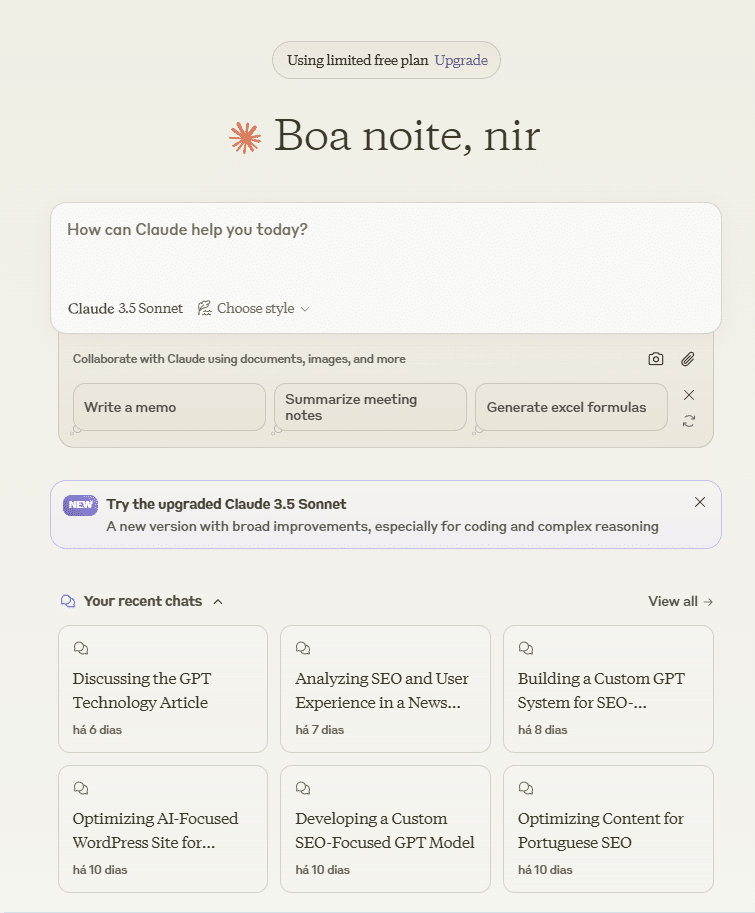This screenshot has width=755, height=913.
Task: Collapse the Your recent chats section
Action: (x=218, y=602)
